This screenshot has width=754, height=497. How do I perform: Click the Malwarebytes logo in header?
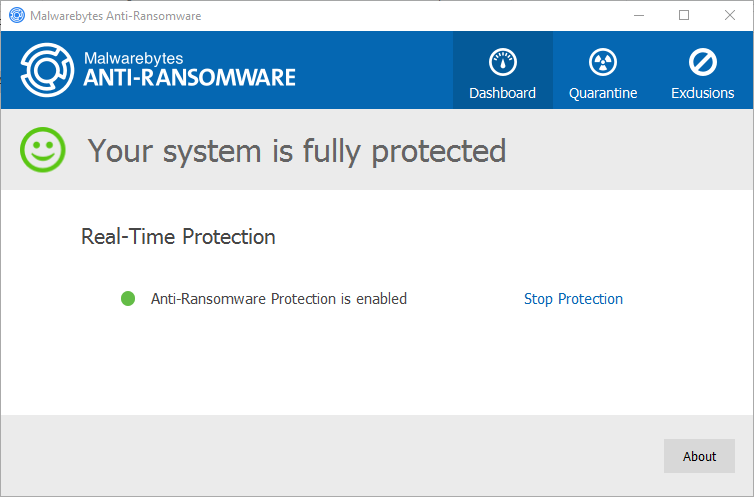point(47,70)
